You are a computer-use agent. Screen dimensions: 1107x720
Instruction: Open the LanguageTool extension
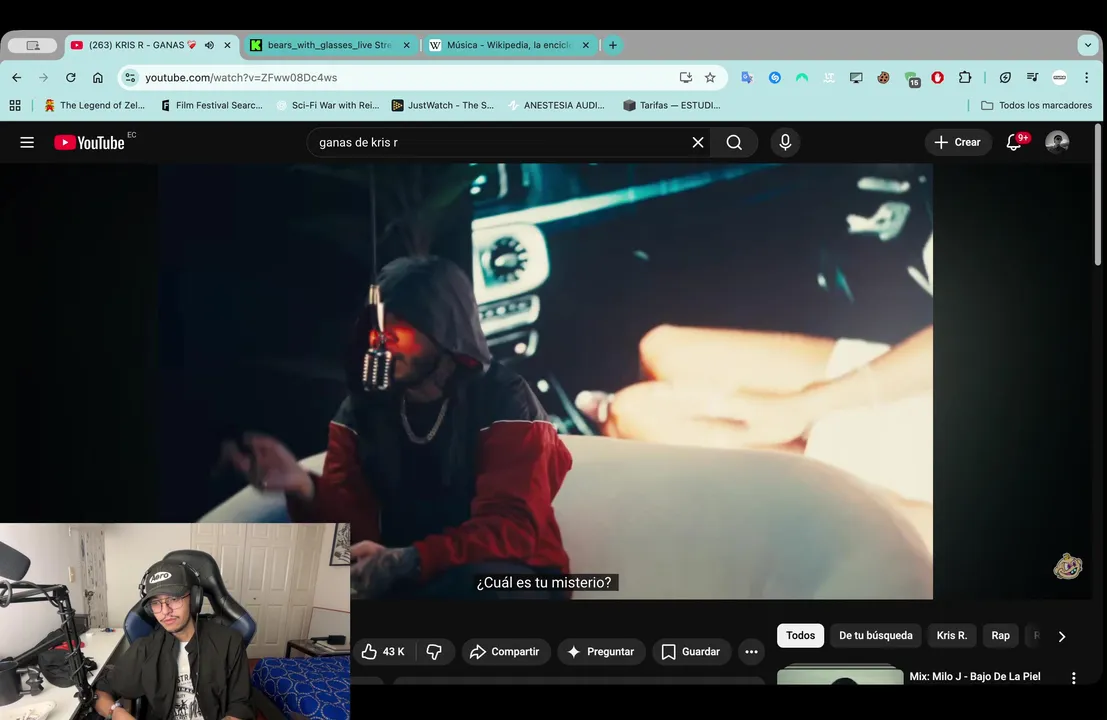(x=829, y=78)
